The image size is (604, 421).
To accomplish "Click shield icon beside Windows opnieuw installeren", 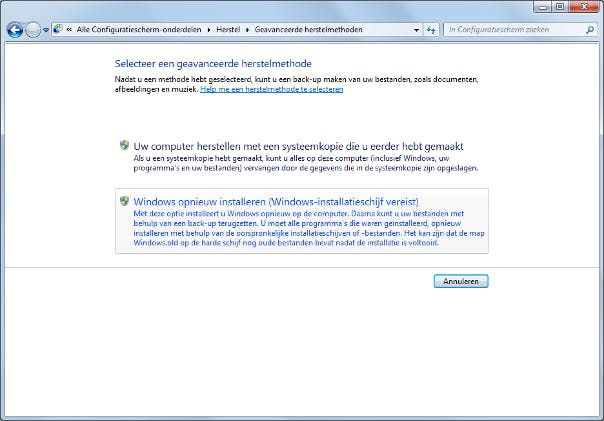I will point(124,201).
